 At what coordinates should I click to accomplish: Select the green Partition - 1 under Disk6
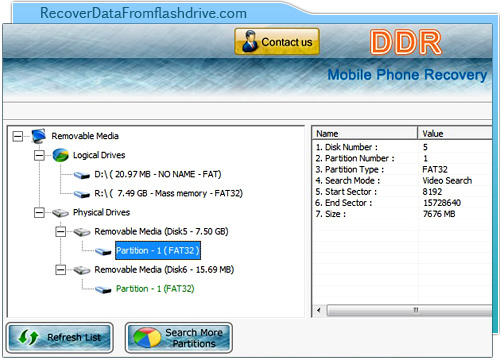click(x=155, y=289)
